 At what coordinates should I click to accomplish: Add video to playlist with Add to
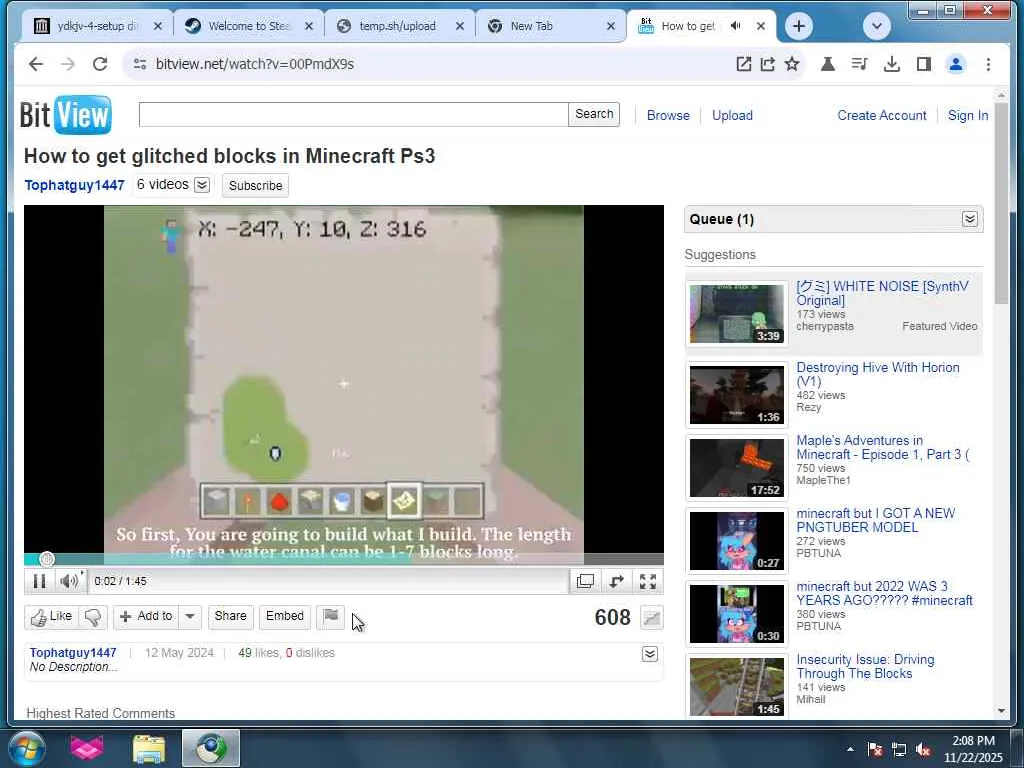pyautogui.click(x=146, y=616)
